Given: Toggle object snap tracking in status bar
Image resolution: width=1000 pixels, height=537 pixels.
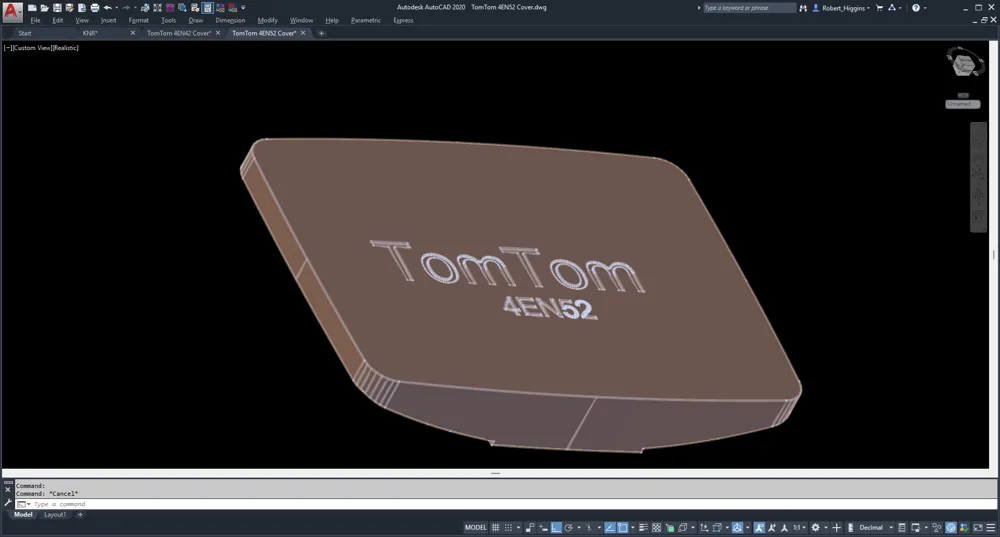Looking at the screenshot, I should tap(609, 527).
